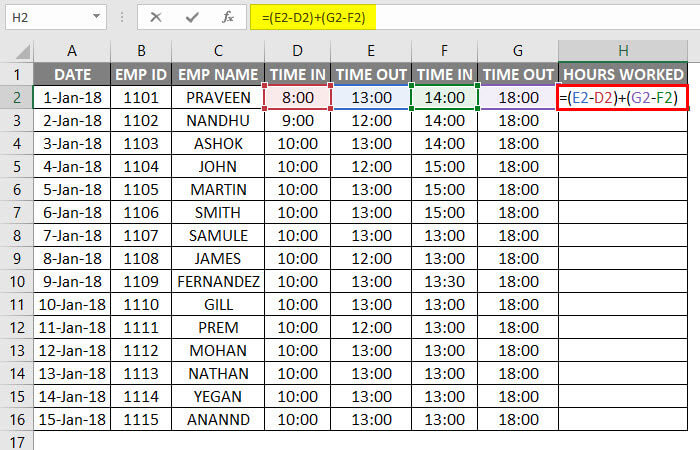
Task: Click the 9:00 time in cell
Action: [297, 121]
